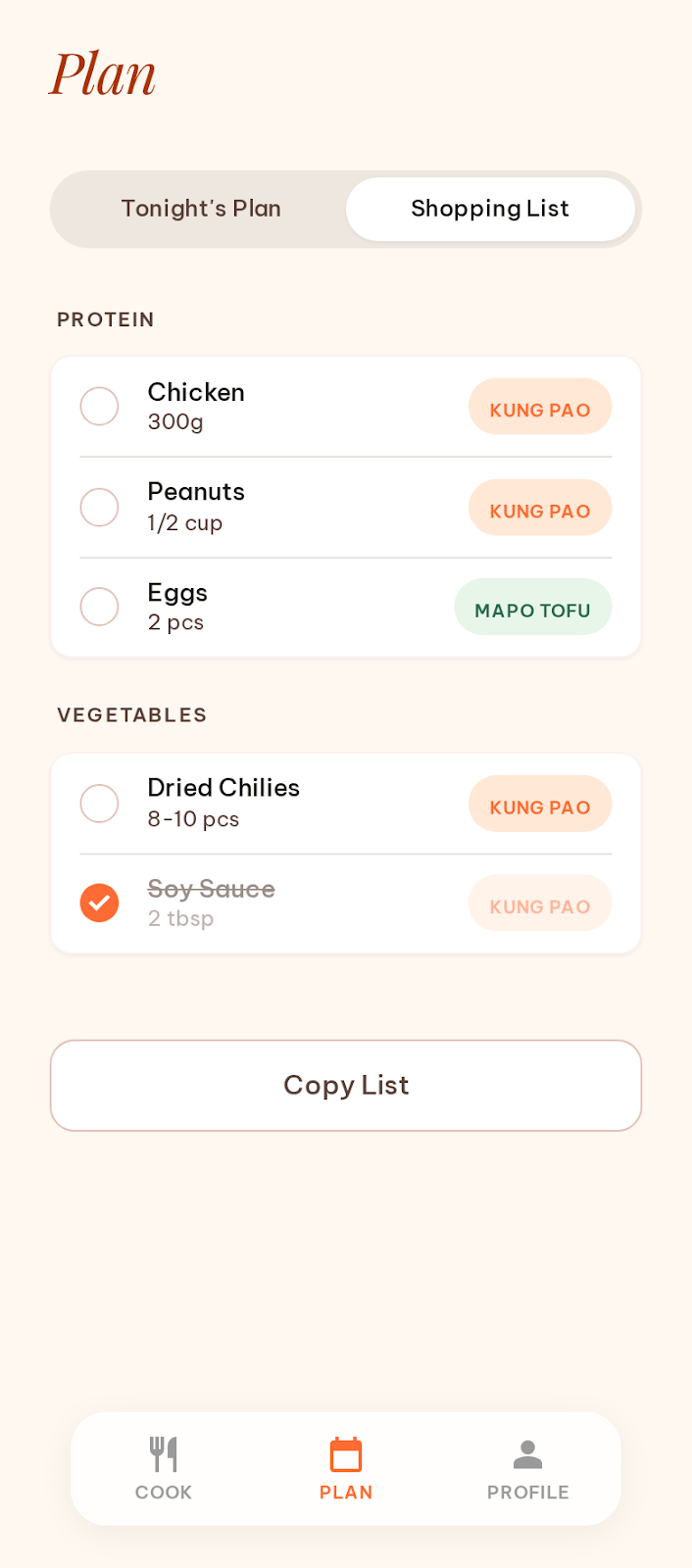Select the MAPO TOFU badge beside Eggs
692x1568 pixels.
(532, 608)
